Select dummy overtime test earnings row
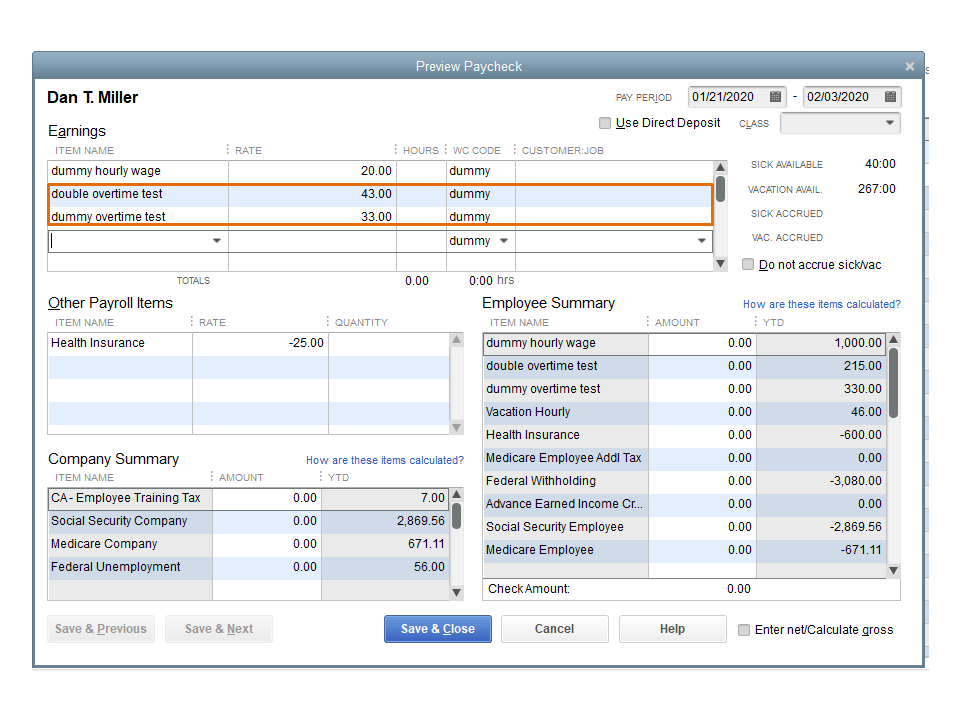The image size is (960, 720). (380, 216)
